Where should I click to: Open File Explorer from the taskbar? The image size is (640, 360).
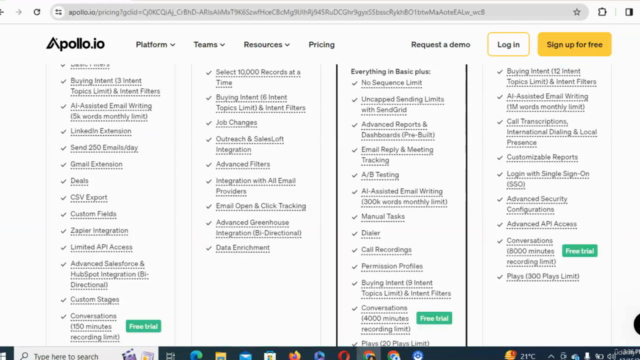pos(221,356)
